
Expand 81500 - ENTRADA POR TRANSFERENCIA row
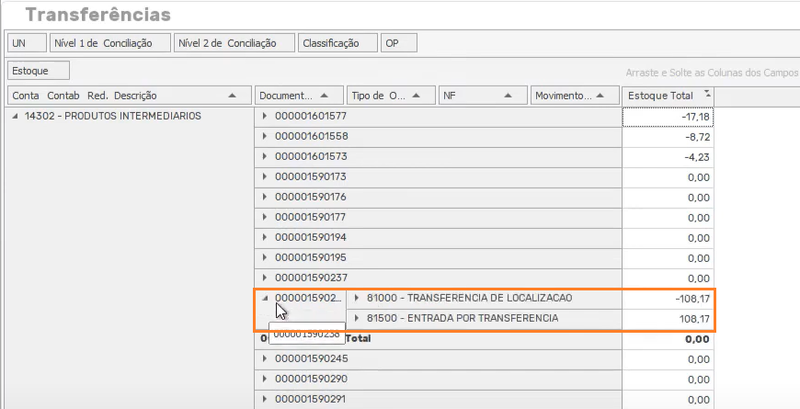pyautogui.click(x=357, y=318)
